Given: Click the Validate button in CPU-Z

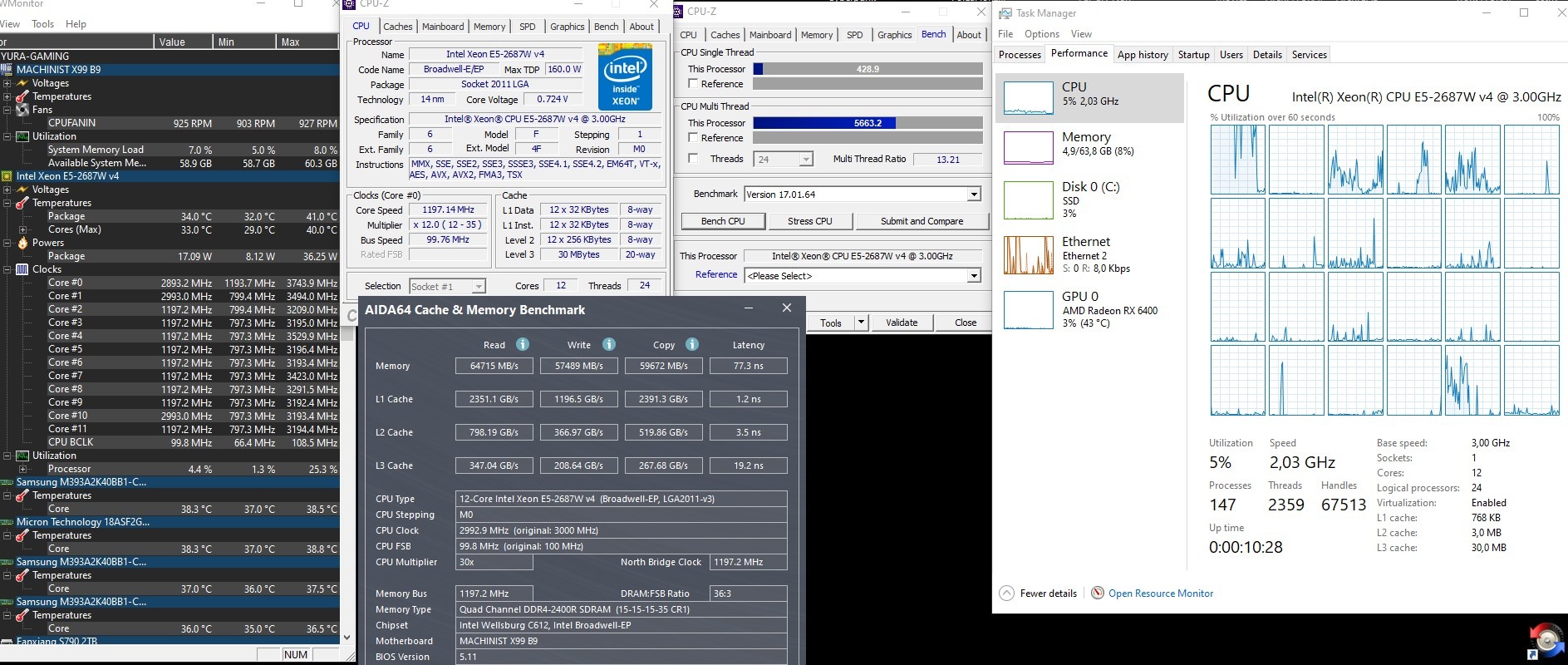Looking at the screenshot, I should tap(902, 323).
